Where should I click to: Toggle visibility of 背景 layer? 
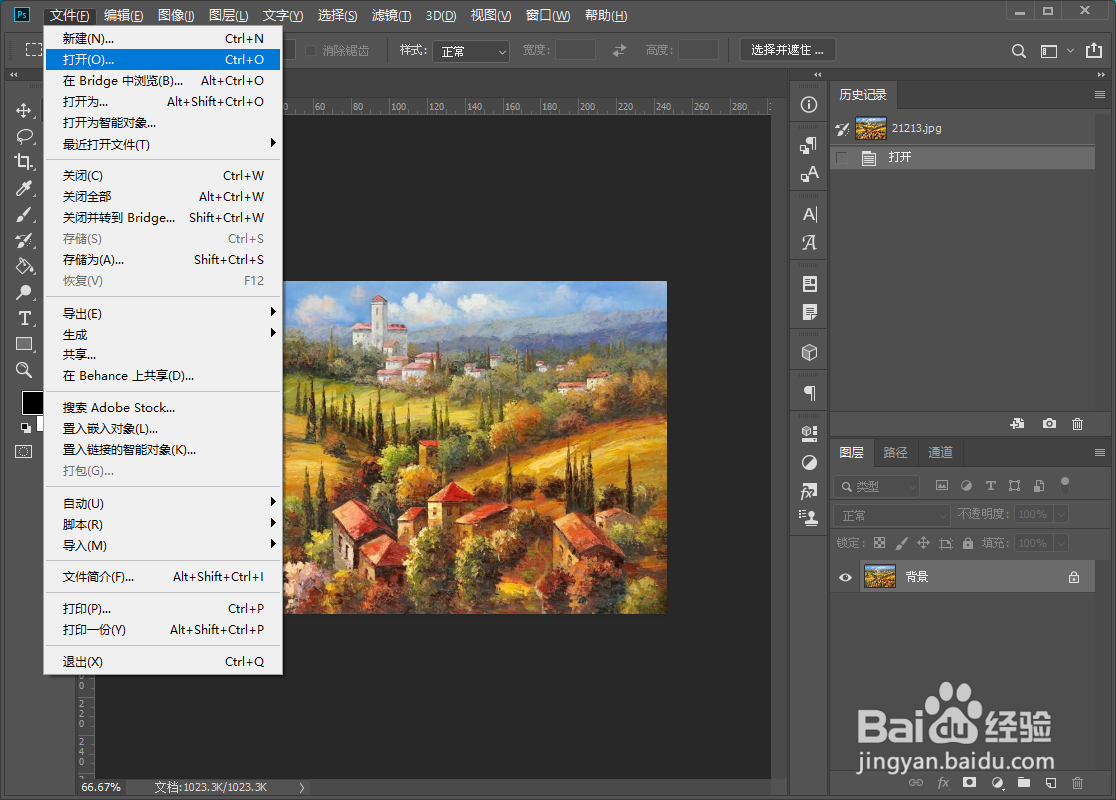point(845,577)
